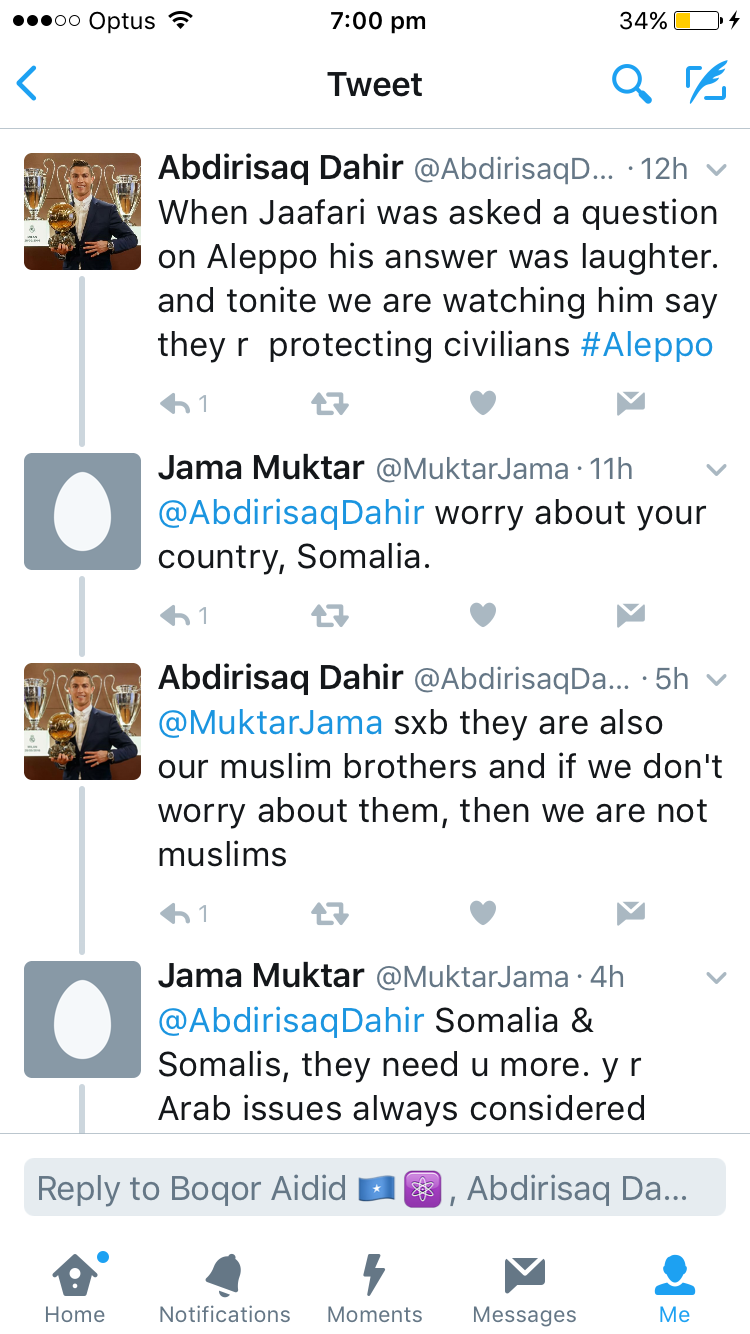Switch to the Notifications tab
This screenshot has height=1334, width=750.
tap(225, 1289)
